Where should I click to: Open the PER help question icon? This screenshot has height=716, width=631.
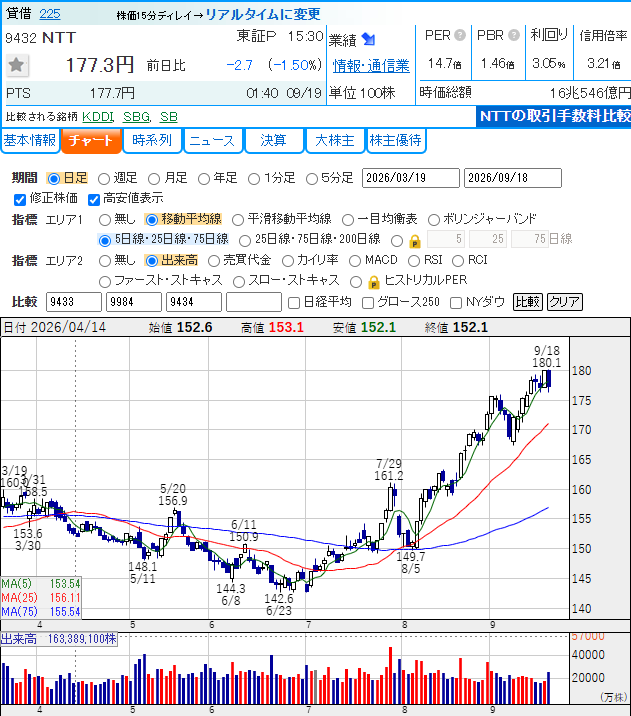pyautogui.click(x=460, y=35)
